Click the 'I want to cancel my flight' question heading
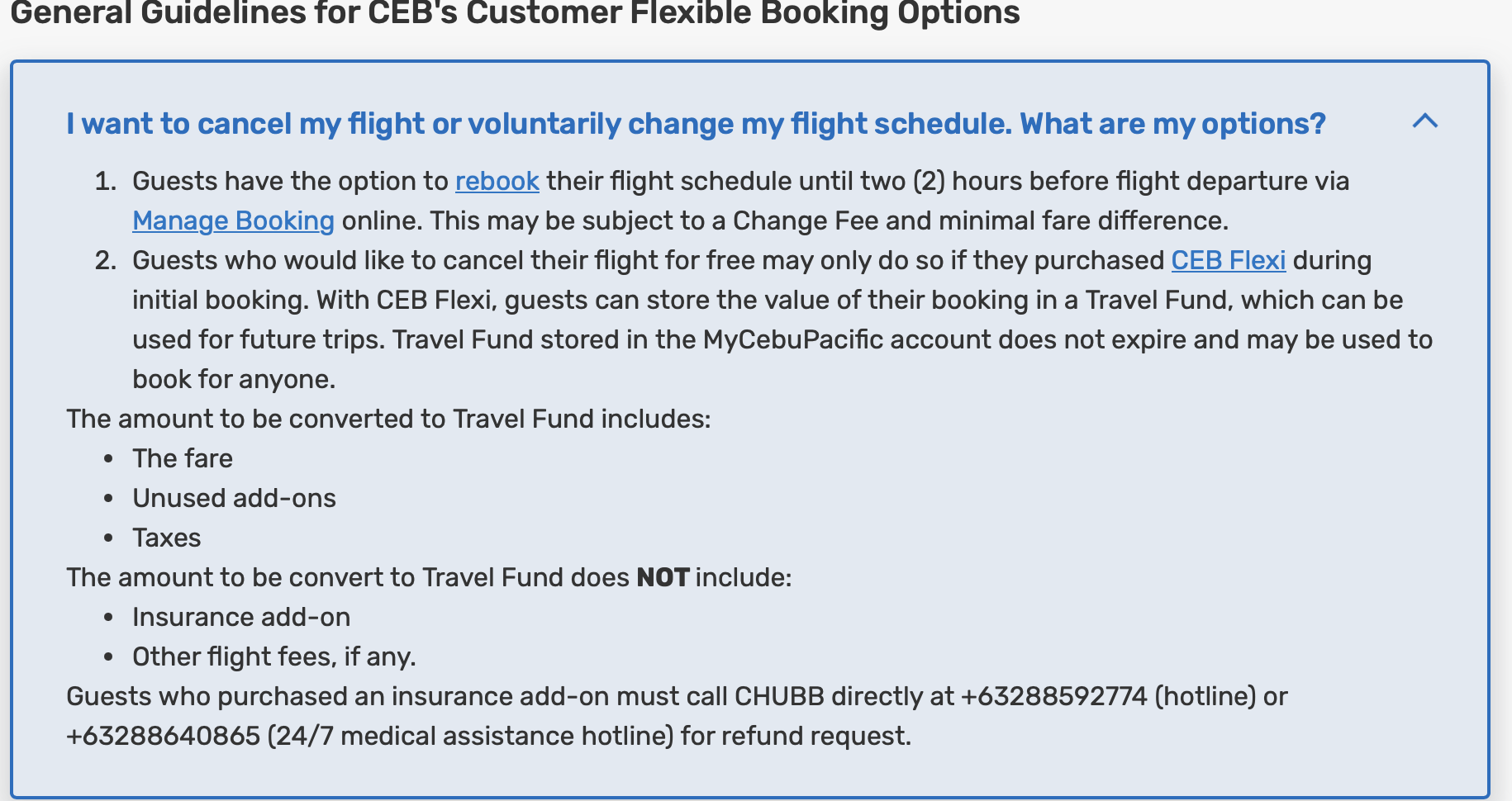1512x801 pixels. click(x=696, y=124)
